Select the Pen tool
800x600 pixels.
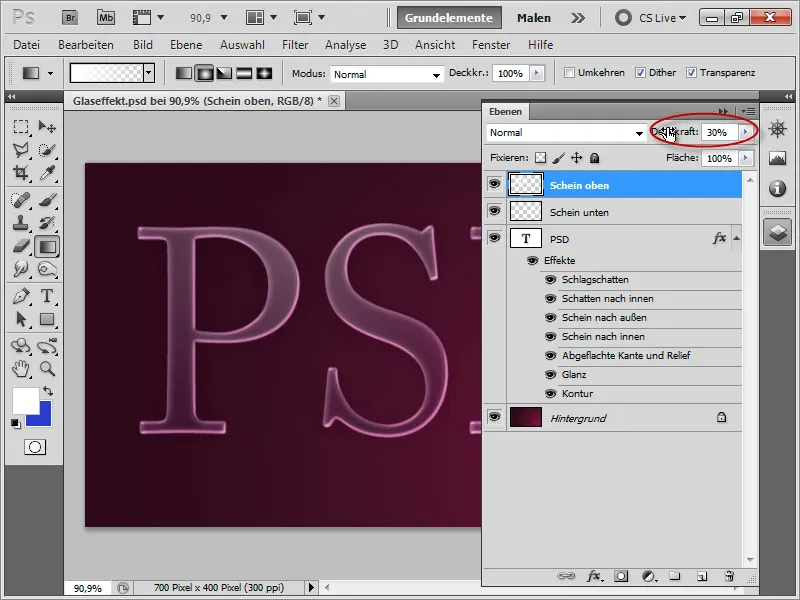pyautogui.click(x=21, y=296)
